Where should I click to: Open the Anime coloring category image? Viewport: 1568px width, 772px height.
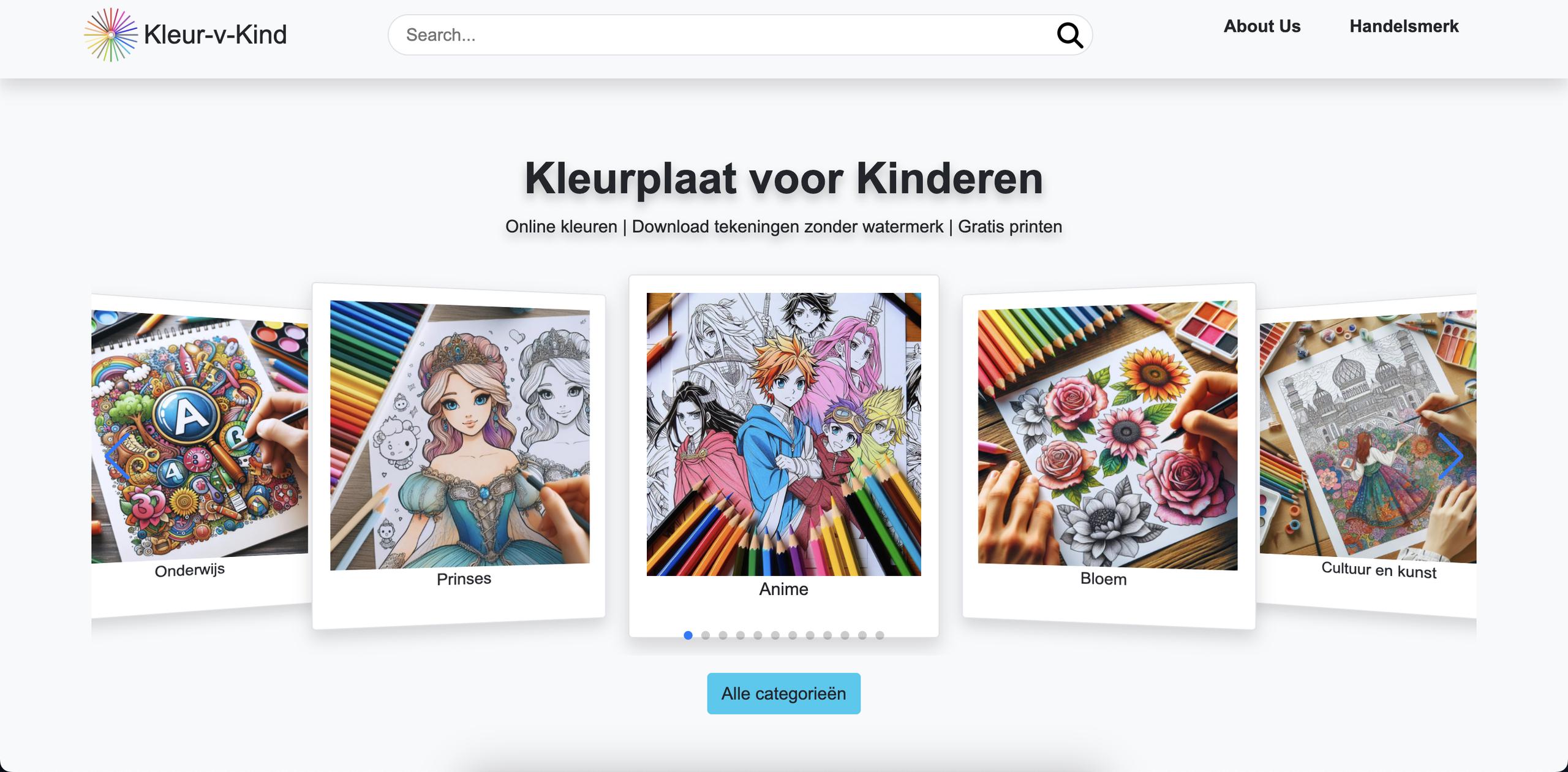tap(783, 434)
